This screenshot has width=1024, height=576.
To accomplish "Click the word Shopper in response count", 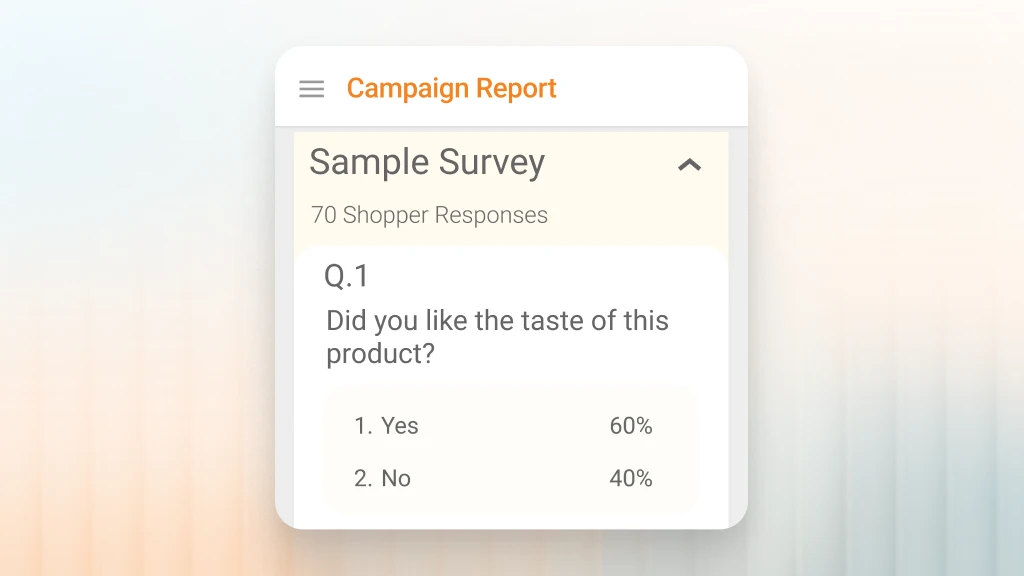I will coord(385,215).
